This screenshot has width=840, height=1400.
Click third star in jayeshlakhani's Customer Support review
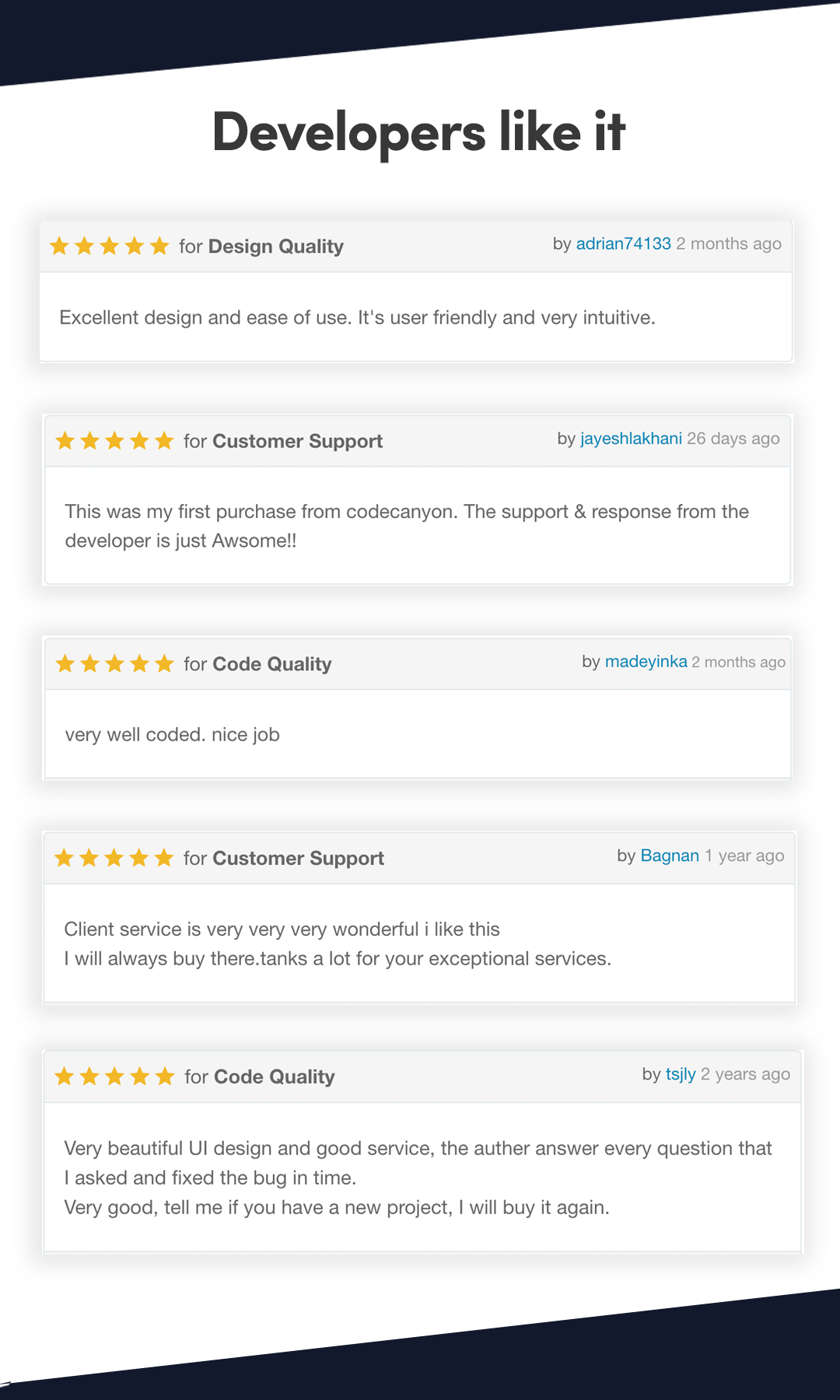[x=114, y=441]
